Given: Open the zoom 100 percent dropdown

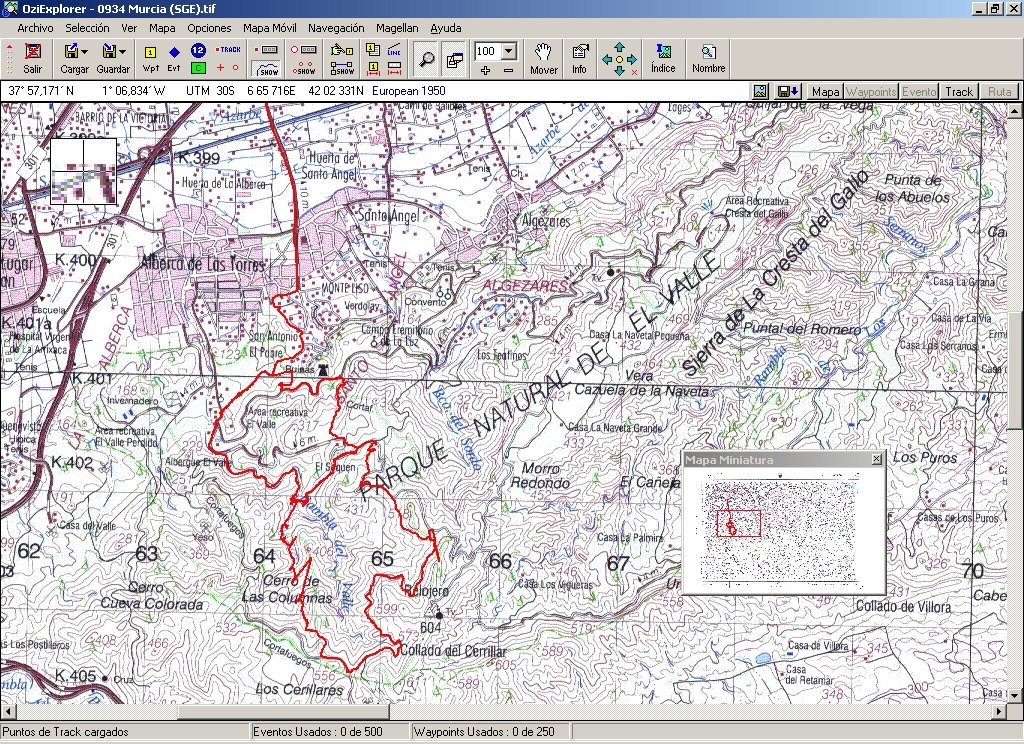Looking at the screenshot, I should coord(509,51).
